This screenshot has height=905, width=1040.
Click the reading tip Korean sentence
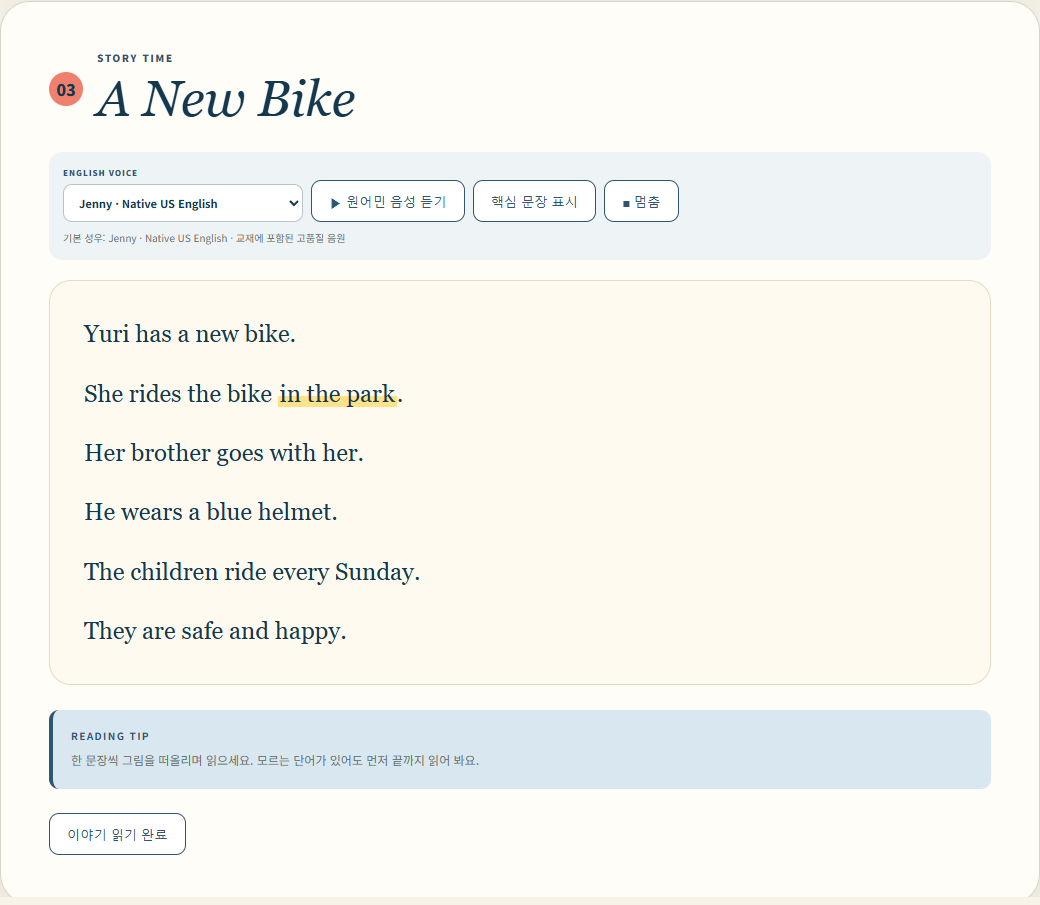pyautogui.click(x=275, y=760)
